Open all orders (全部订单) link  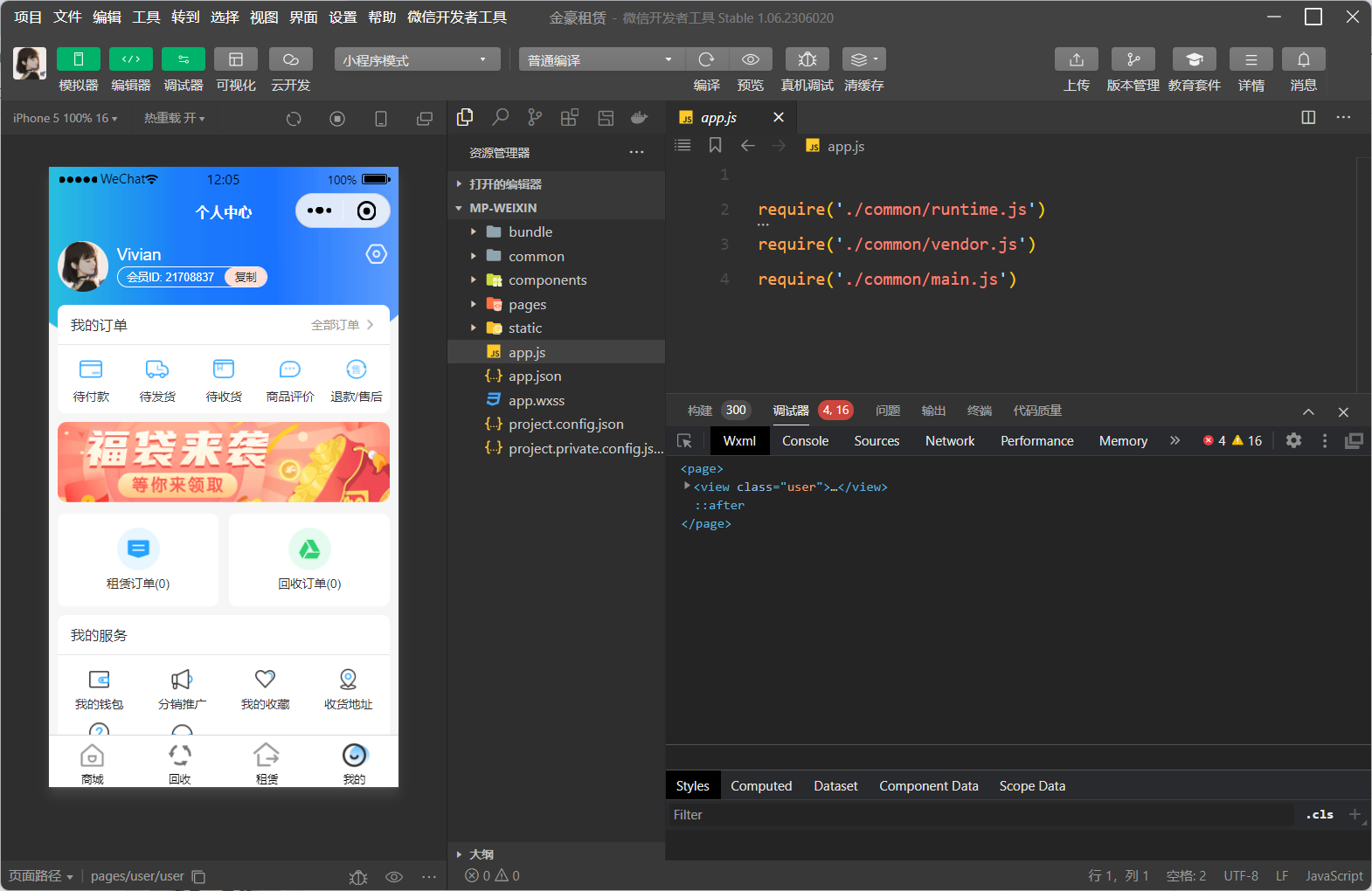tap(343, 325)
